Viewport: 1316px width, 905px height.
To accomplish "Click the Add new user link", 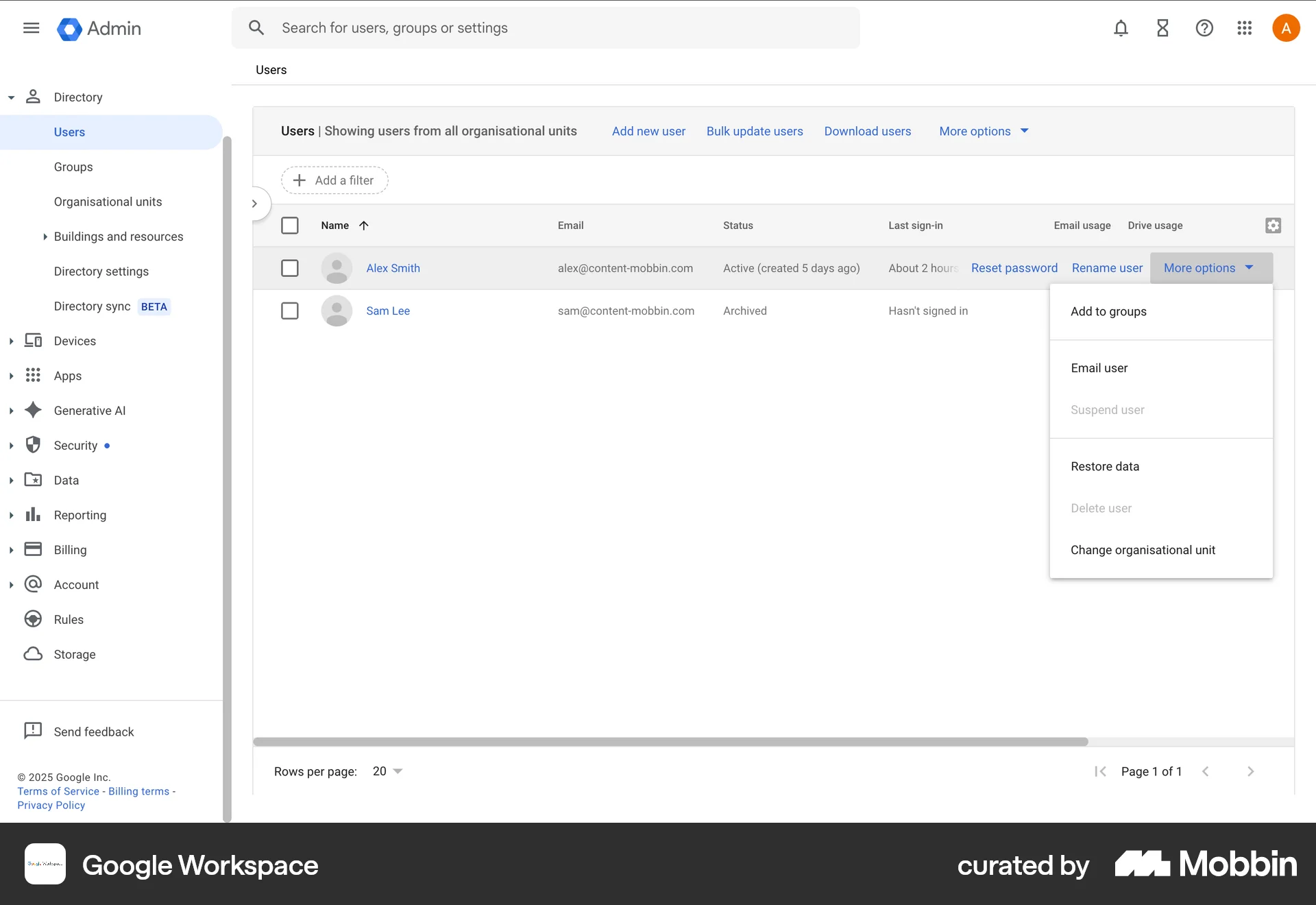I will coord(648,131).
